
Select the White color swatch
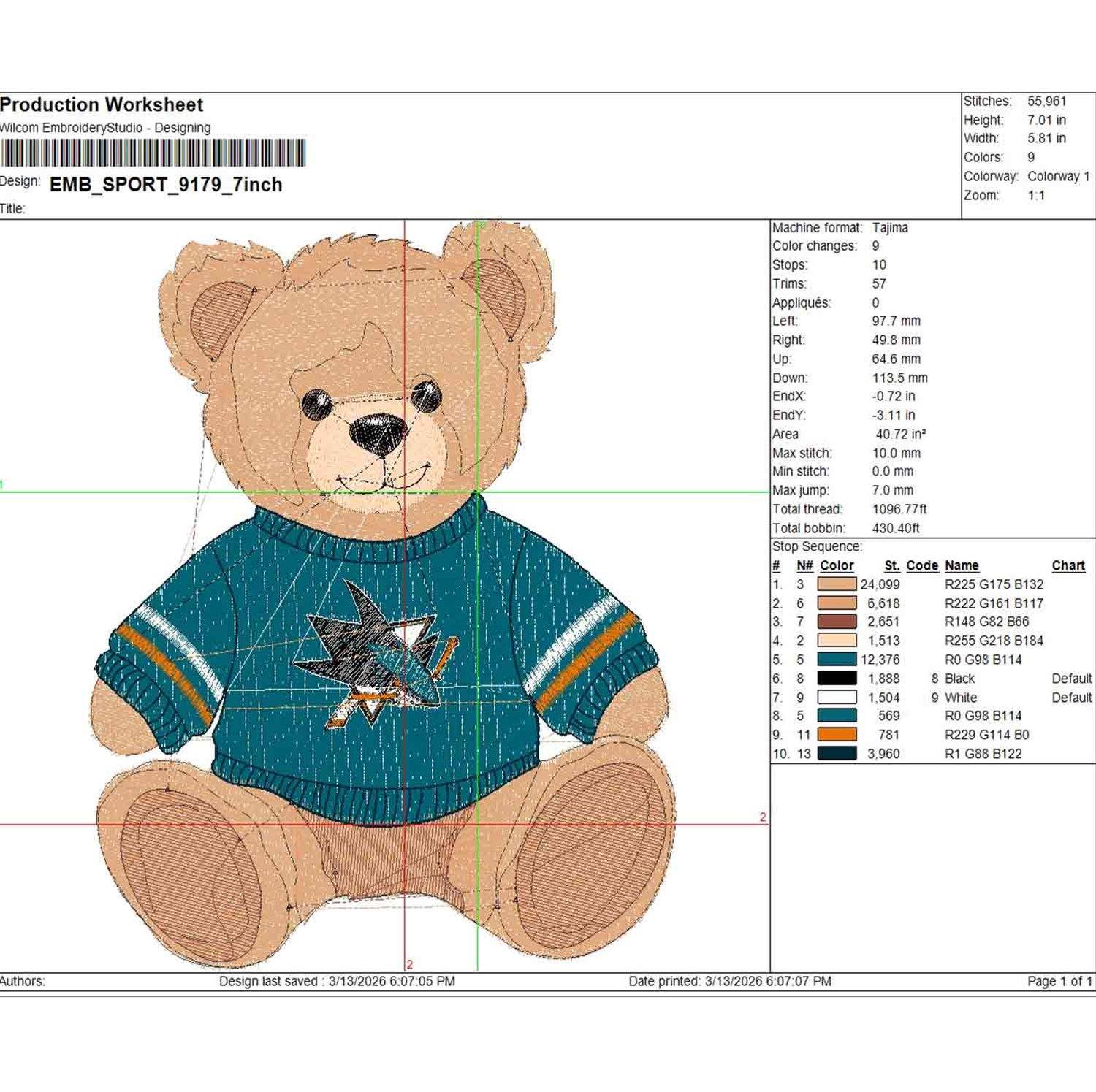(x=837, y=698)
